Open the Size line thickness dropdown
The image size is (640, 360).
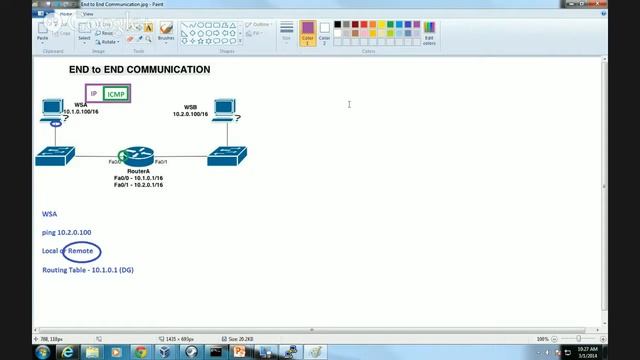point(287,32)
